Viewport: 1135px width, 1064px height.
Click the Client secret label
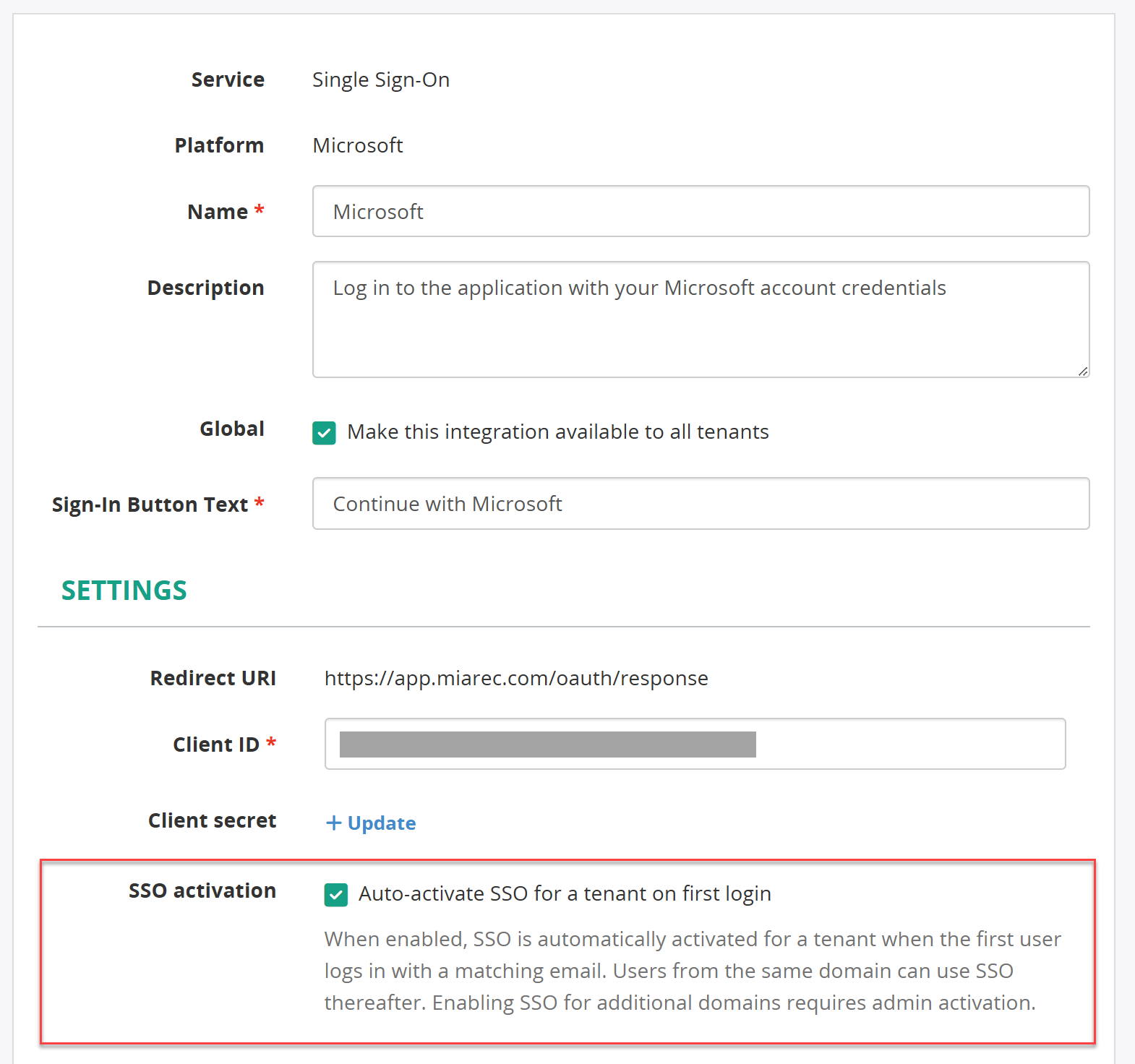tap(213, 820)
